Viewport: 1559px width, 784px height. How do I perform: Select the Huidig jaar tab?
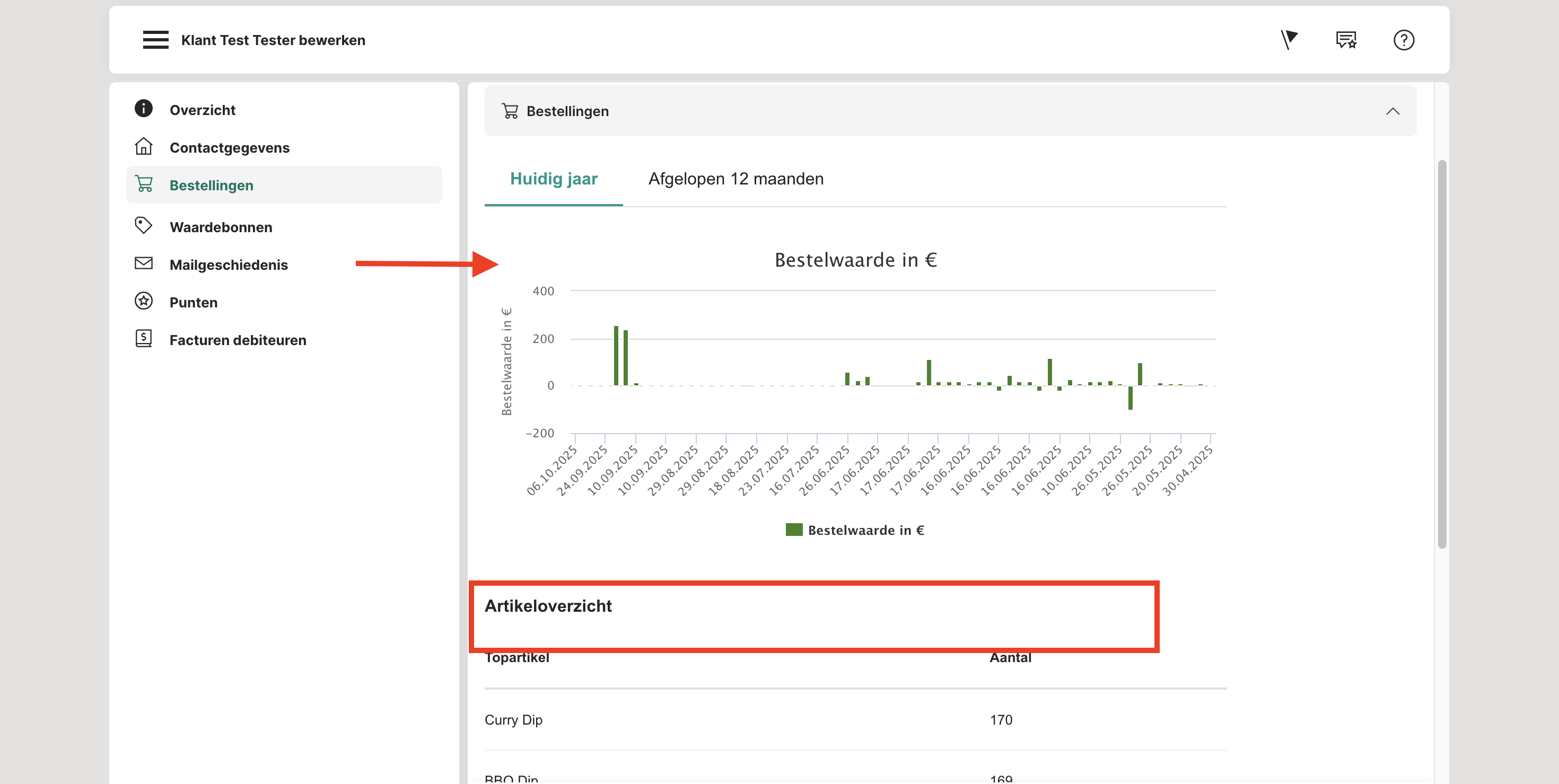[553, 179]
